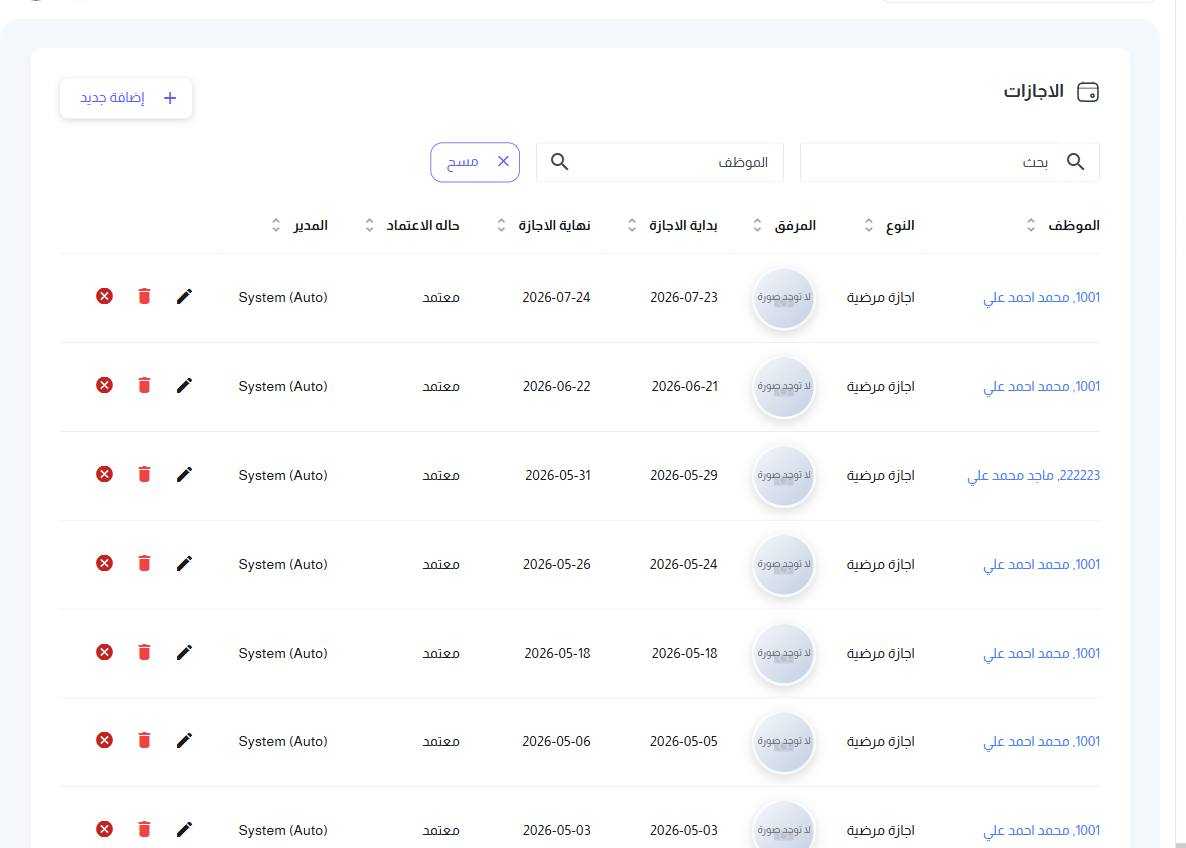
Task: Click the إضافة جديد button
Action: pos(126,98)
